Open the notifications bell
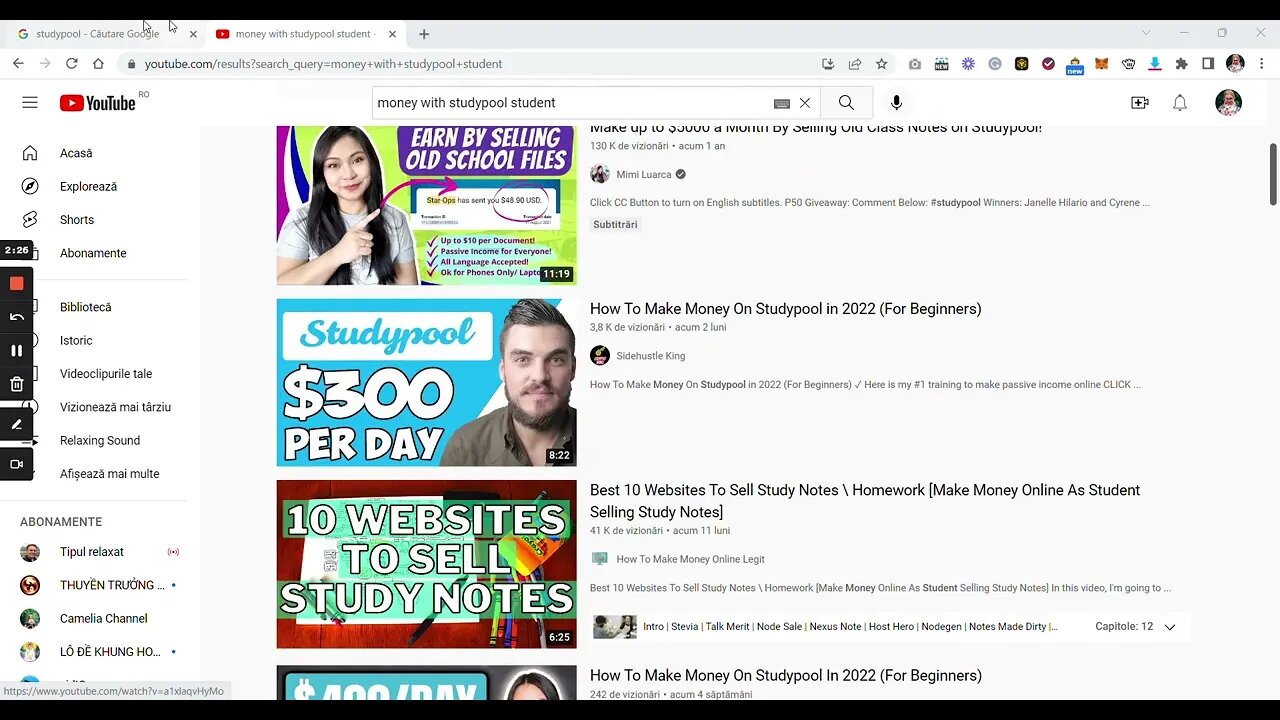Viewport: 1280px width, 720px height. [1180, 103]
